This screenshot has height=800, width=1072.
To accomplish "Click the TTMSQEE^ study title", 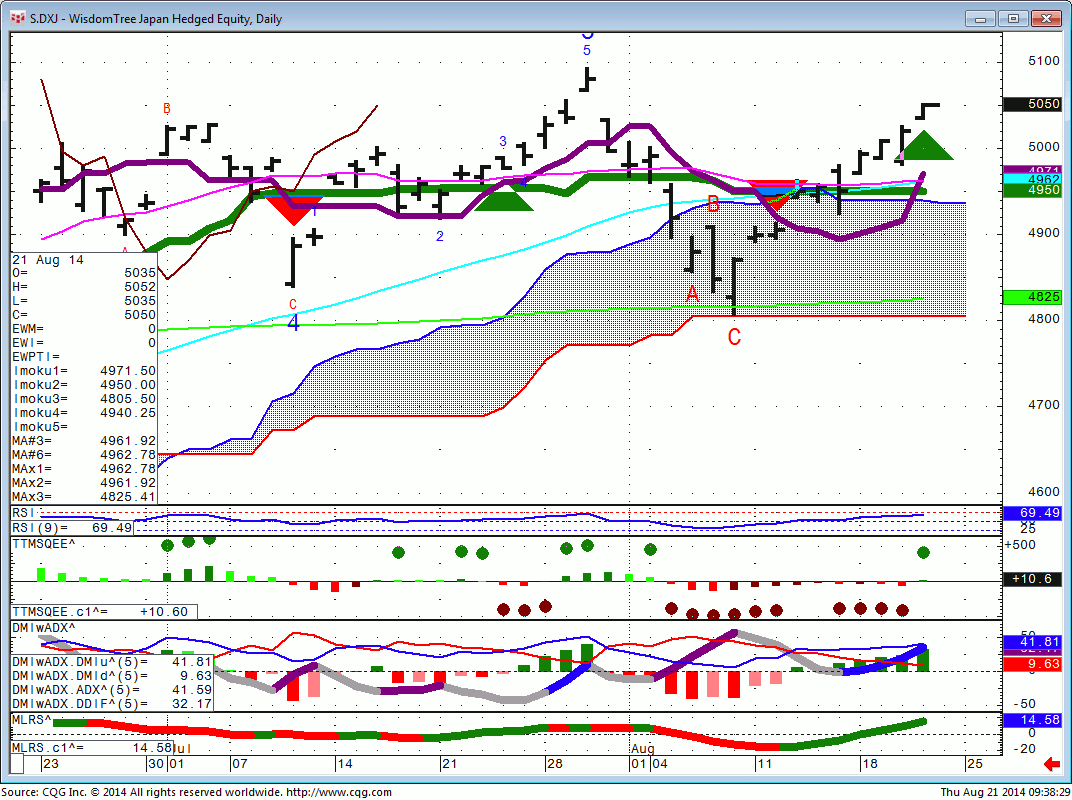I will click(x=44, y=544).
